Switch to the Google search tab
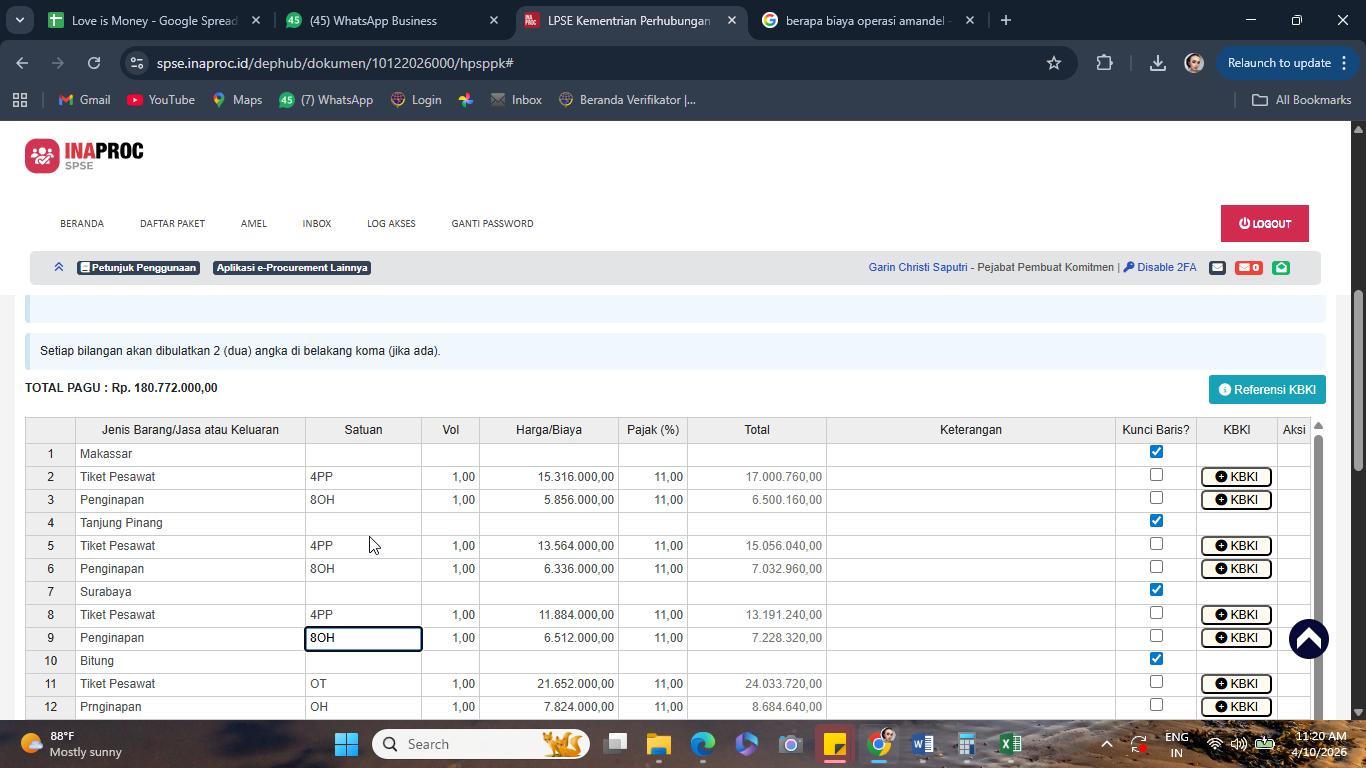 tap(869, 20)
